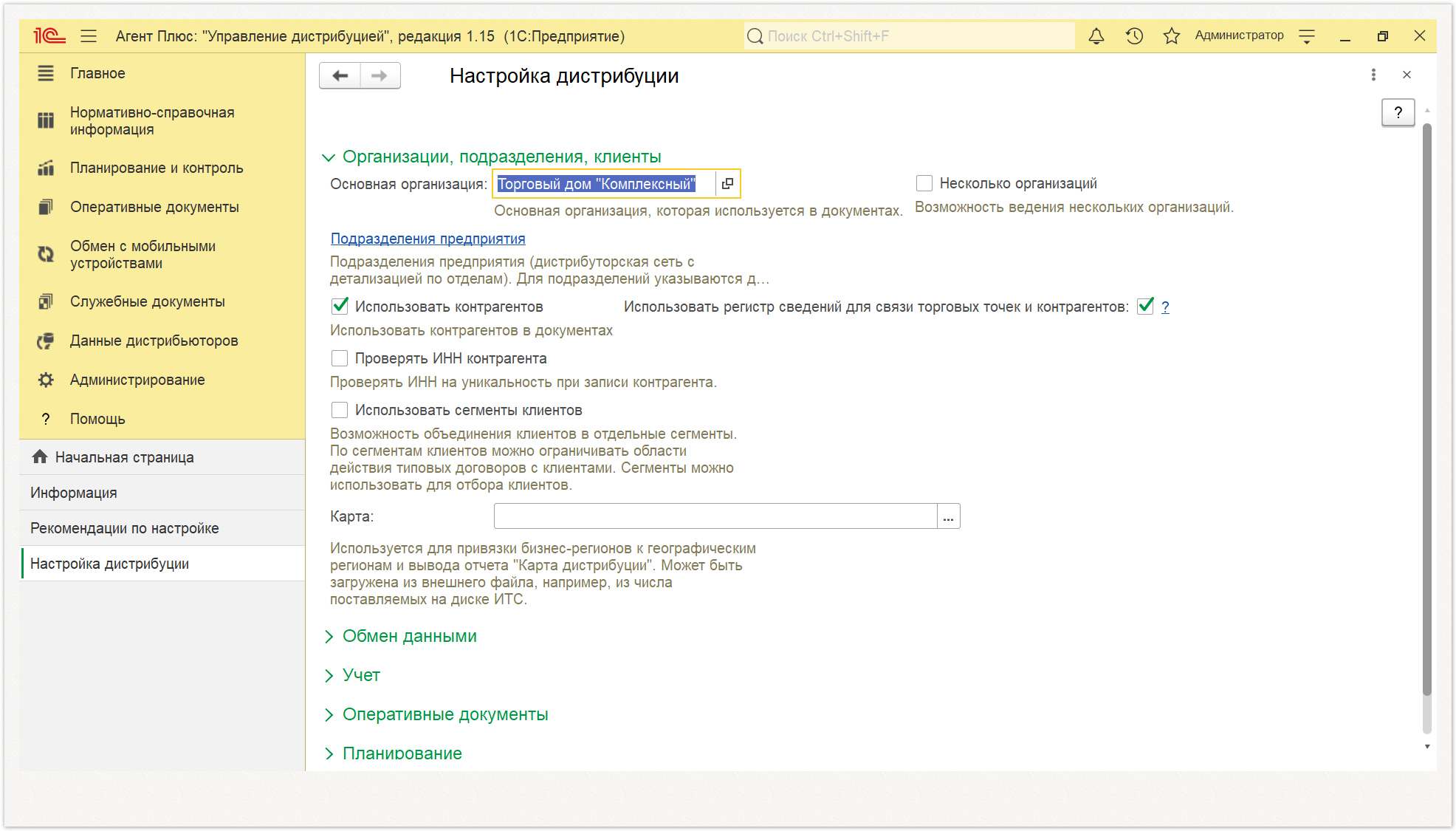Click the Администратор user name
This screenshot has height=831, width=1456.
tap(1239, 35)
